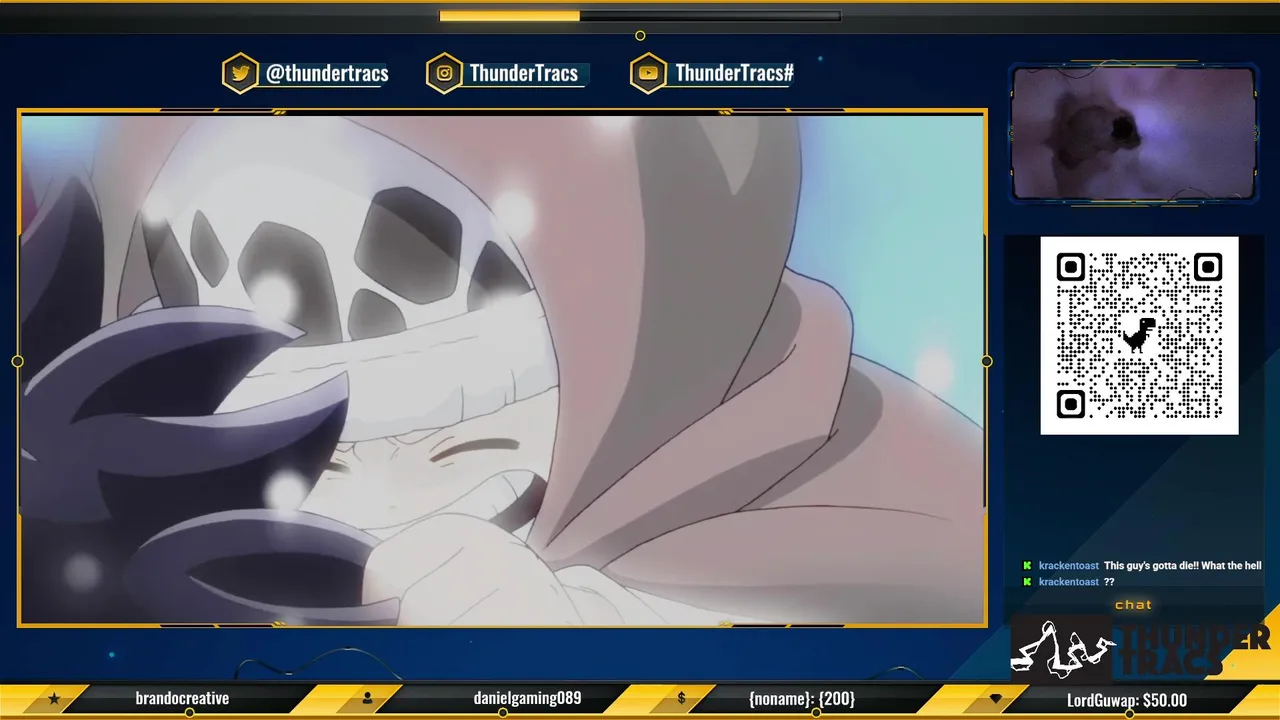Click the anime video gameplay frame

(502, 368)
